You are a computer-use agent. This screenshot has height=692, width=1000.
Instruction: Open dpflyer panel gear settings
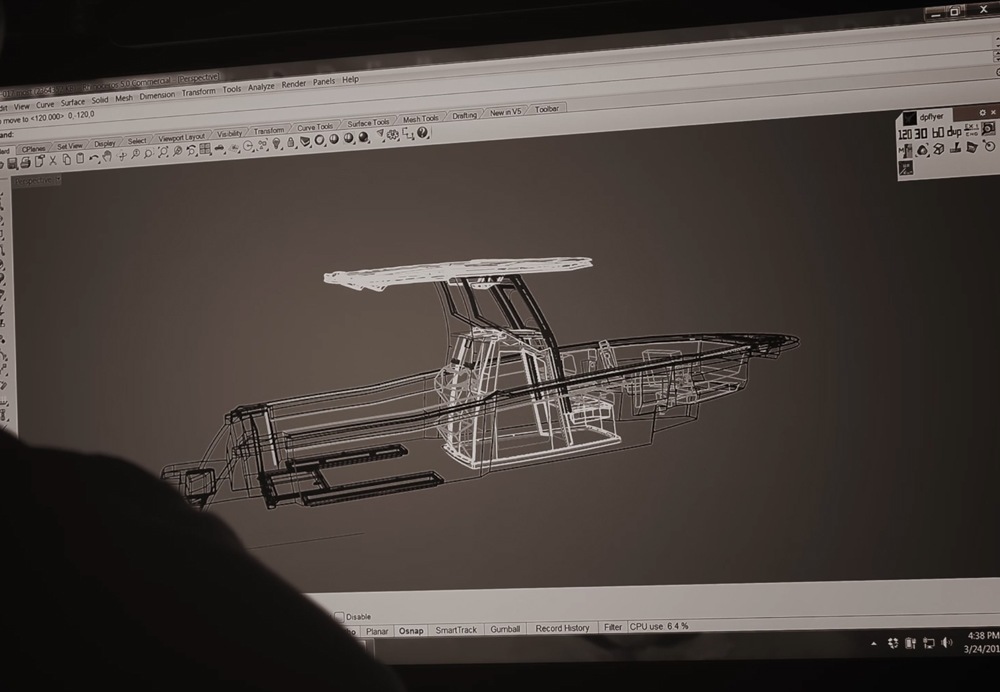(982, 112)
